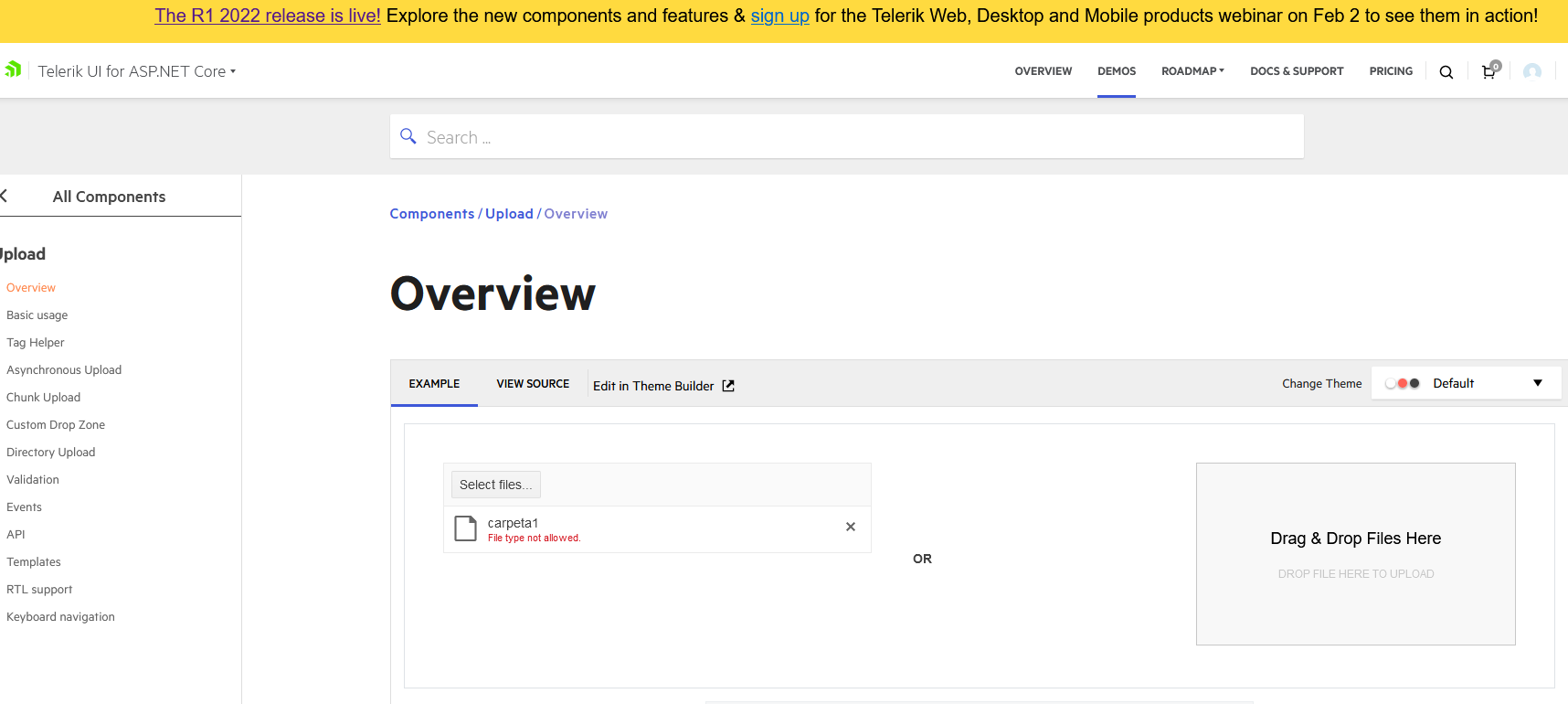Expand the Telerik UI for ASP.NET Core dropdown
This screenshot has width=1568, height=704.
[x=137, y=71]
